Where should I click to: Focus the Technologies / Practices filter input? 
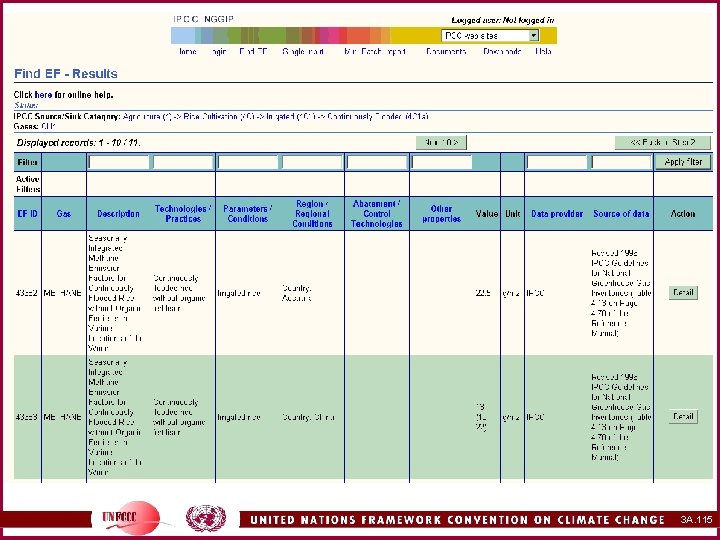(x=183, y=162)
